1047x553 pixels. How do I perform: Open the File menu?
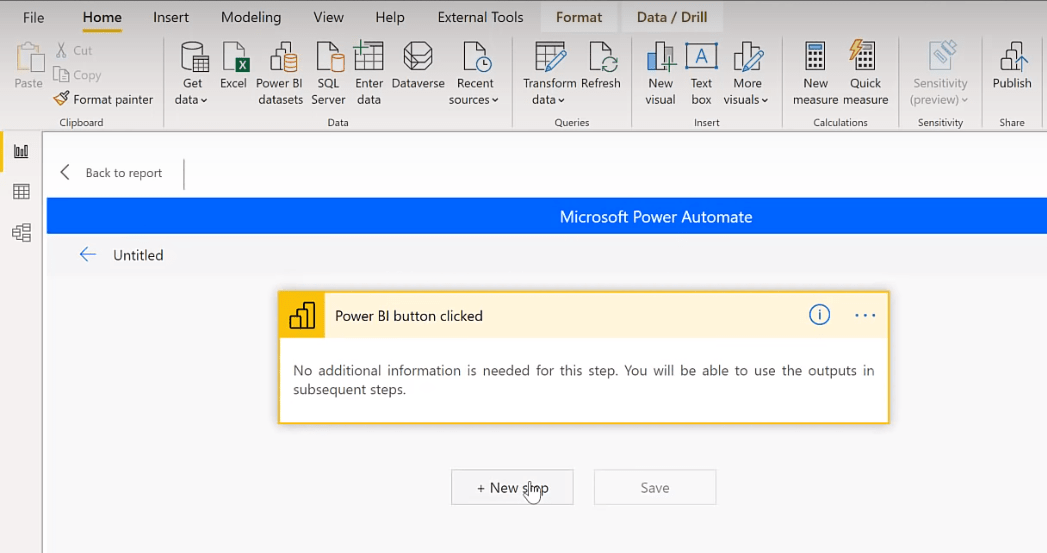click(x=33, y=17)
